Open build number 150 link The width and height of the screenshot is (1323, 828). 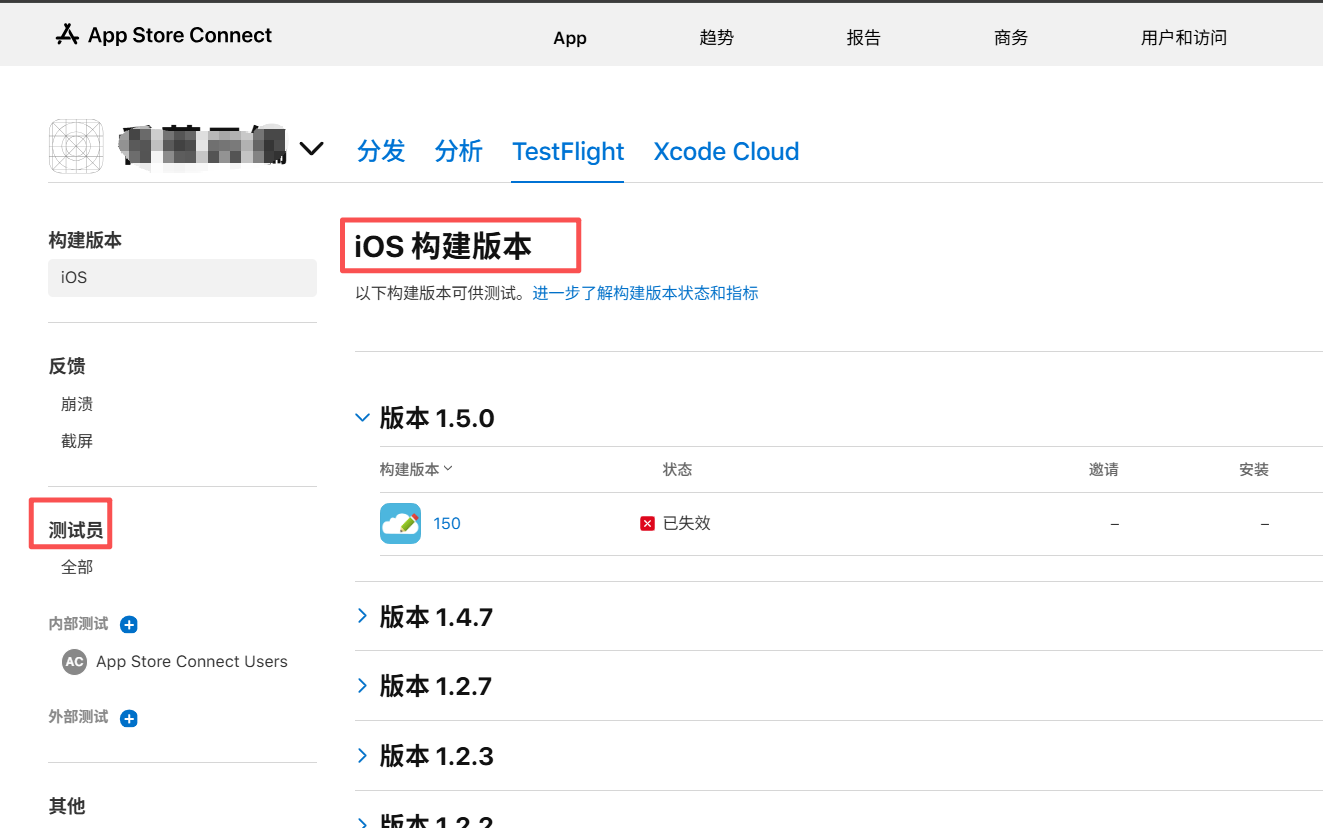447,524
